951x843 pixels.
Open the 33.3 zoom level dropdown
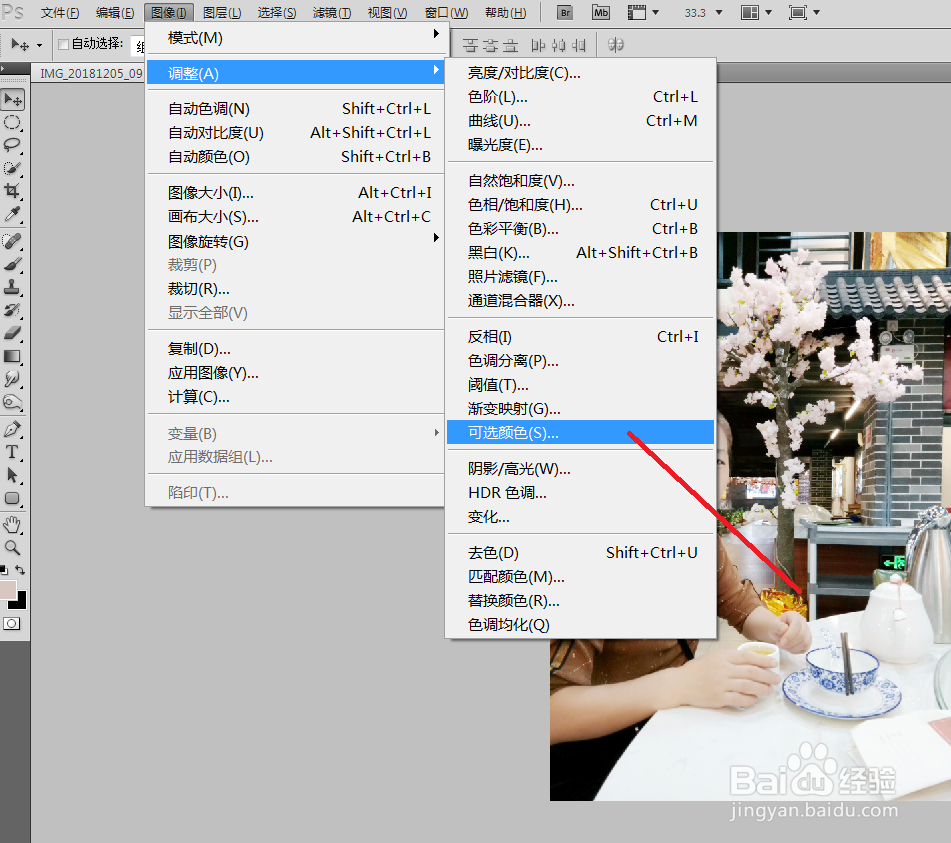[x=719, y=13]
